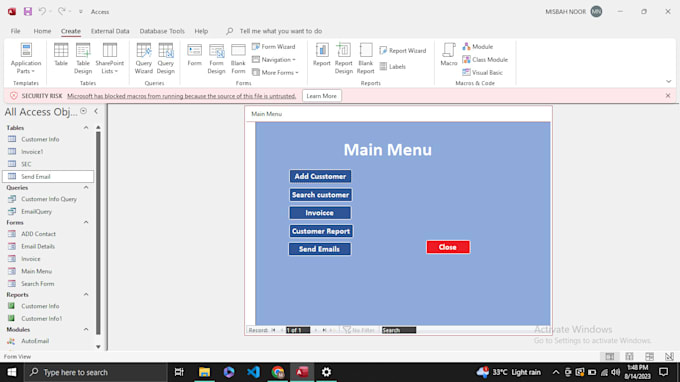Open Form Design

216,59
